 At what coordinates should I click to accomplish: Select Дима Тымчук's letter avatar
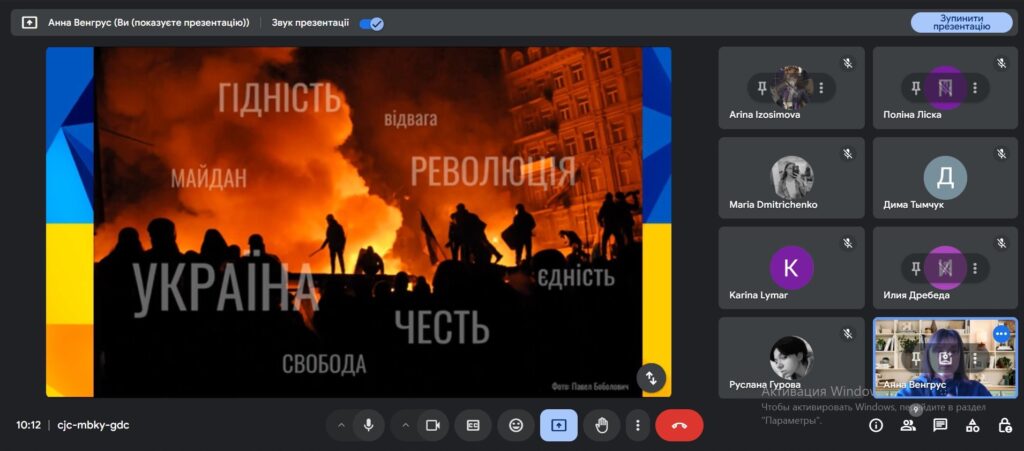click(945, 178)
